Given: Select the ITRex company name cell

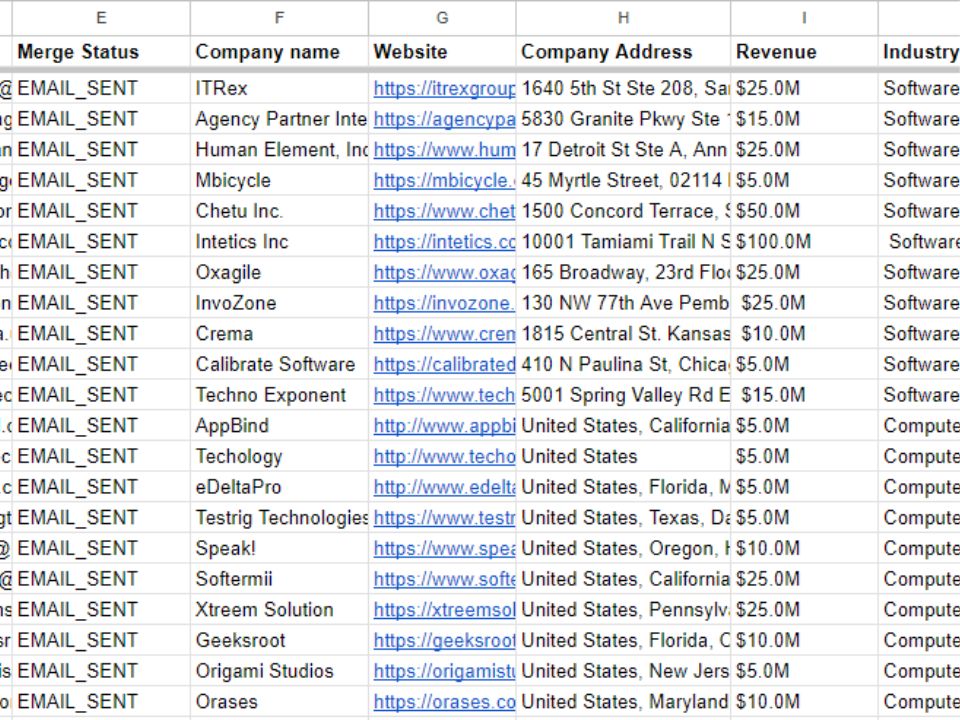Looking at the screenshot, I should click(279, 89).
